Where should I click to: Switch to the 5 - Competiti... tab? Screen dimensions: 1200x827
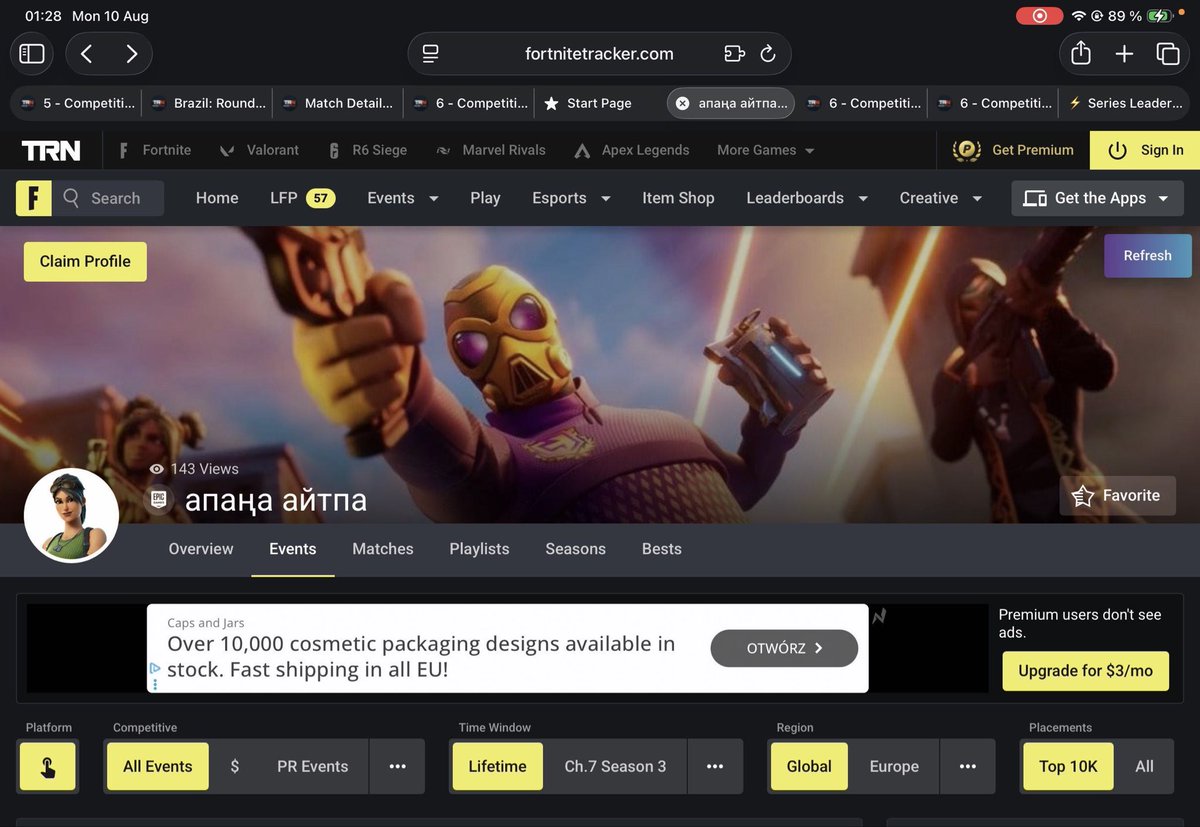click(76, 103)
